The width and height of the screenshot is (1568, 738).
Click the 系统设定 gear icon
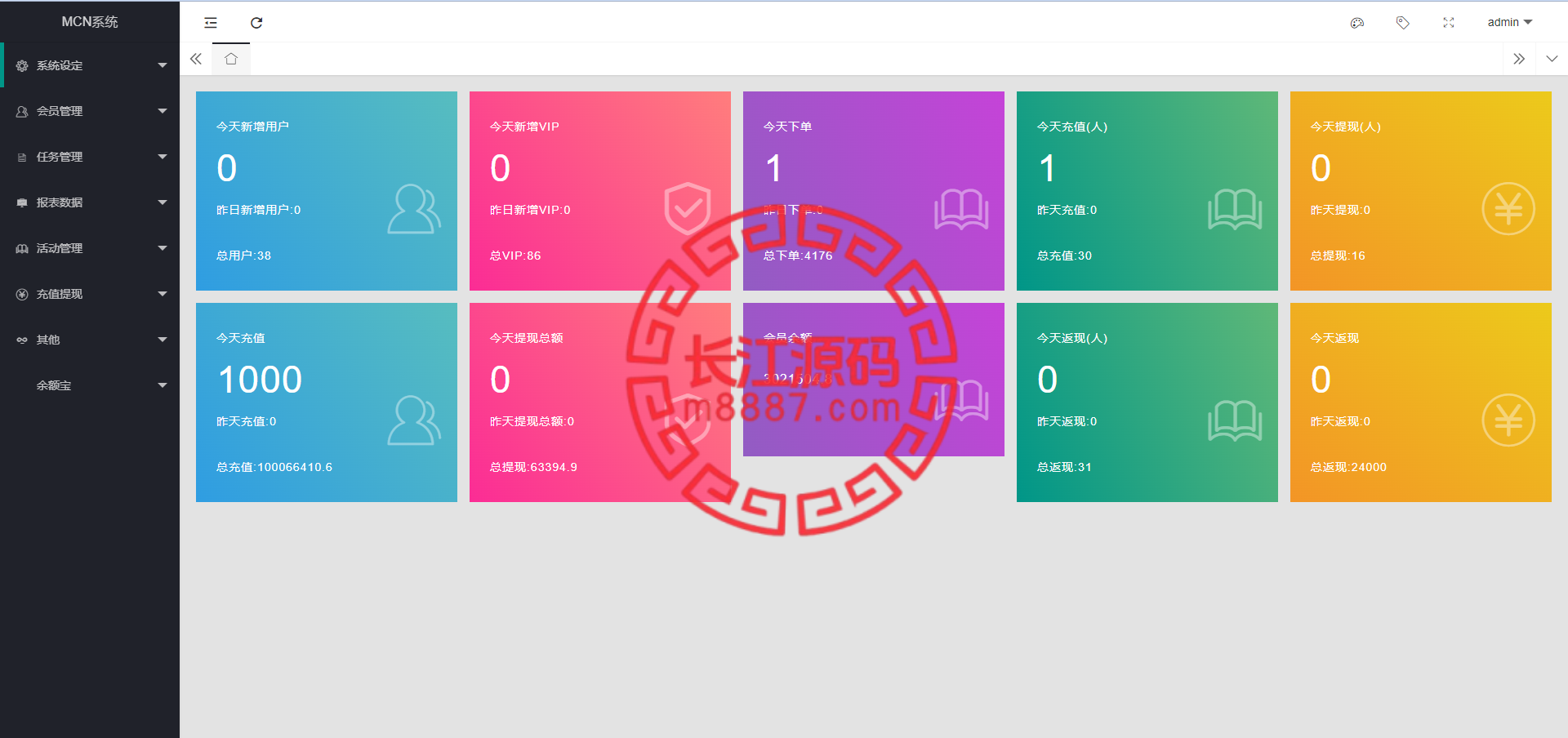click(x=22, y=65)
